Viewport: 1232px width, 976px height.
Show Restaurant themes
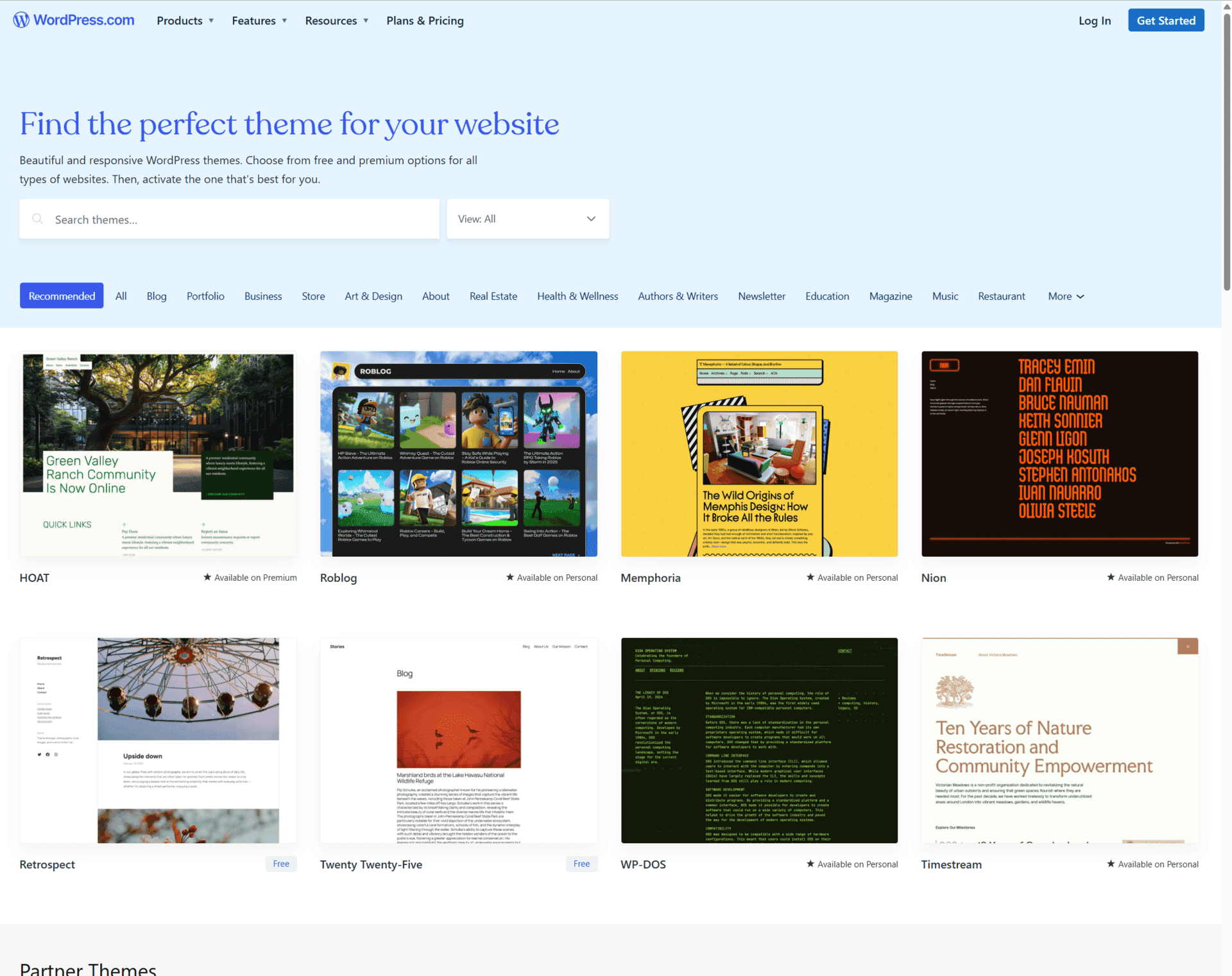[1002, 296]
